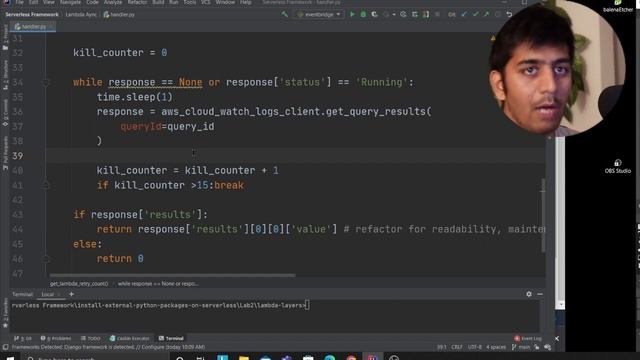640x360 pixels.
Task: Toggle fold marker at line 41
Action: 46,185
